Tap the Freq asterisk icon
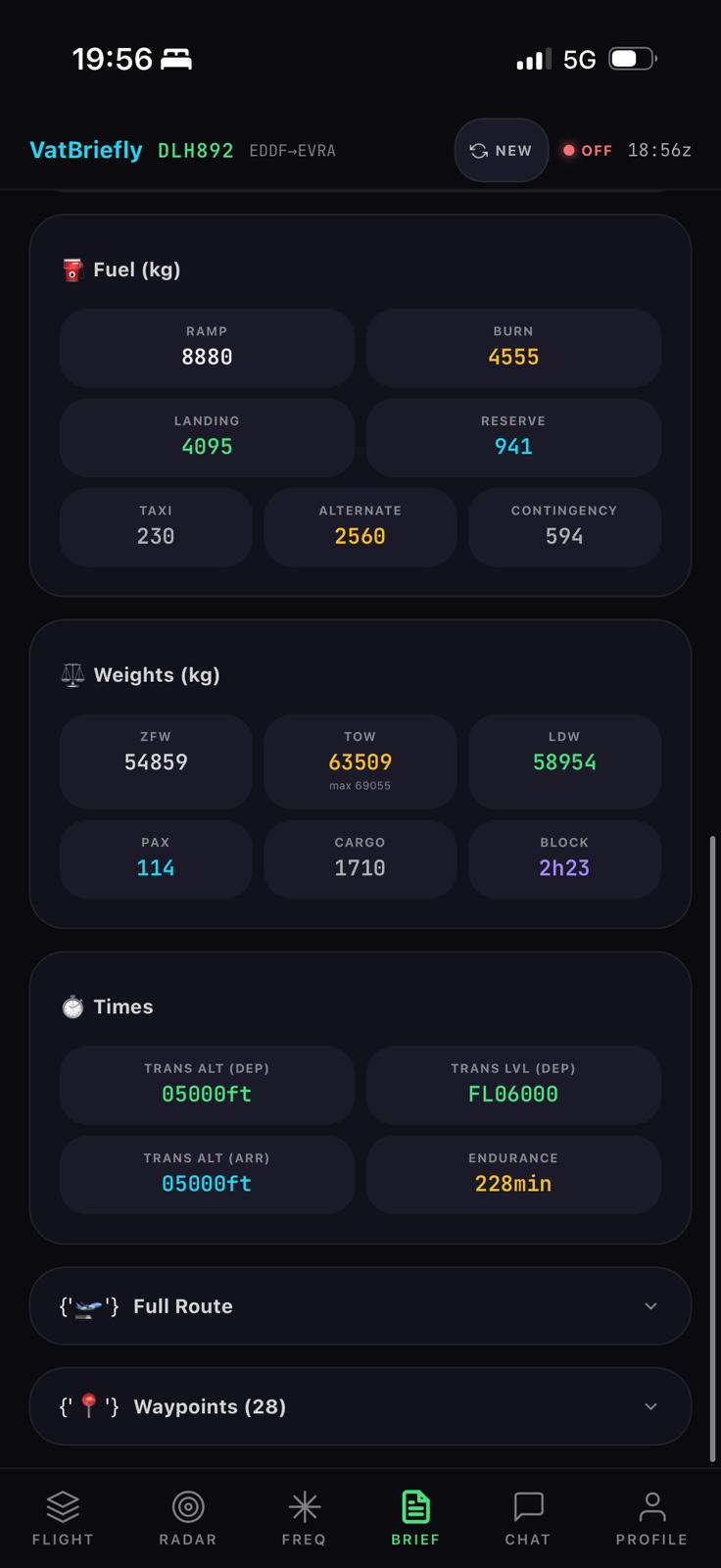721x1568 pixels. click(304, 1506)
